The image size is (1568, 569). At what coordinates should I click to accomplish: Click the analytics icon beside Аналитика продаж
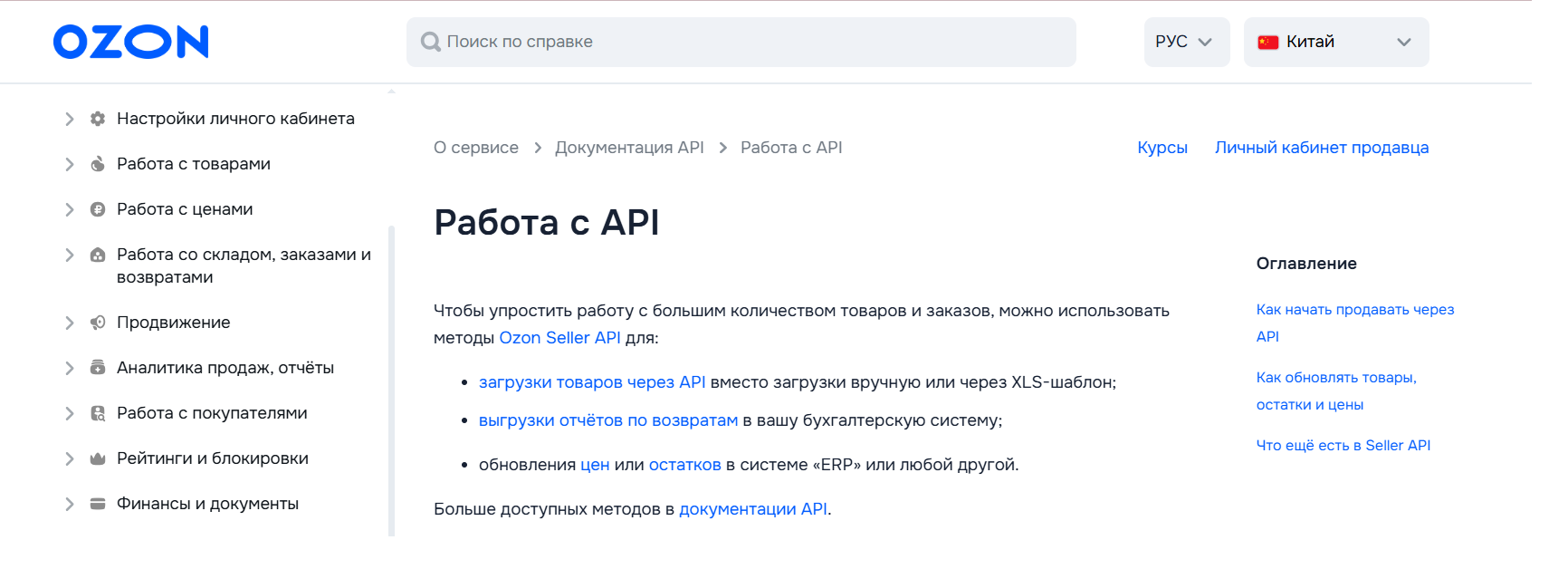98,368
